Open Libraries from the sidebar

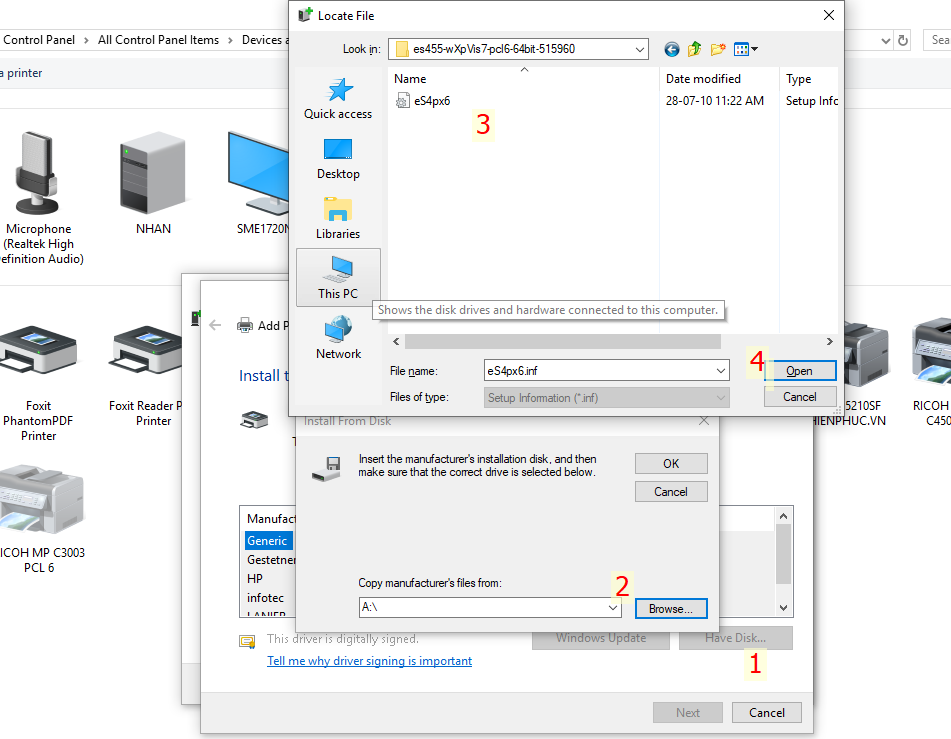338,218
